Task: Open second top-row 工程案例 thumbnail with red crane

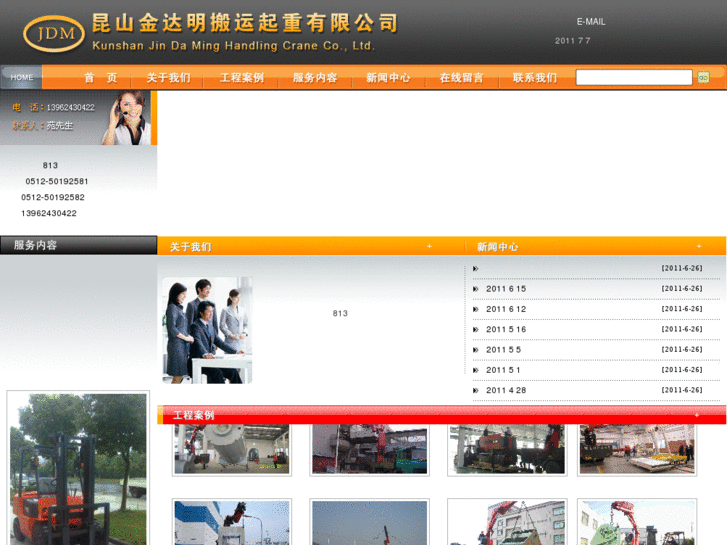Action: [x=370, y=449]
